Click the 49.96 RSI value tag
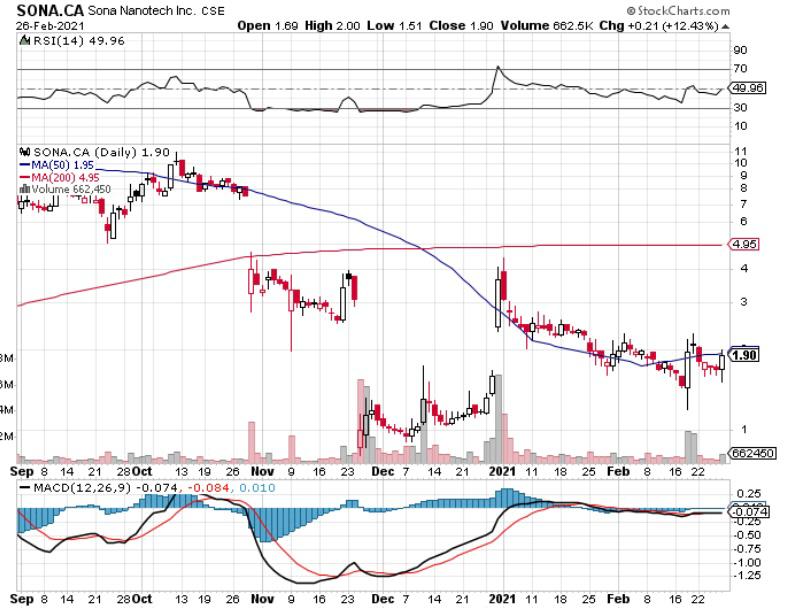Image resolution: width=794 pixels, height=612 pixels. coord(748,88)
